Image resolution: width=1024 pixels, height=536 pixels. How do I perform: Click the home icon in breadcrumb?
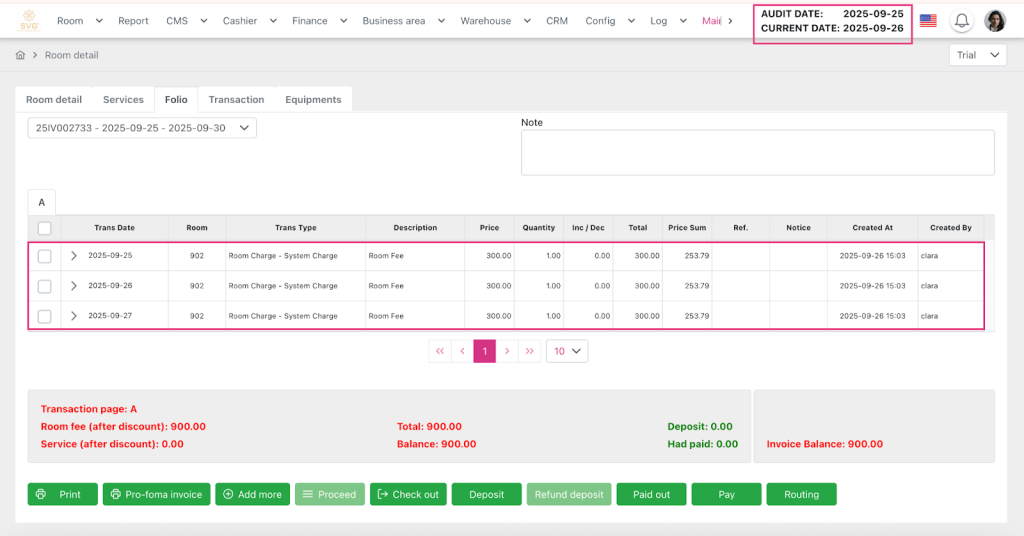[20, 55]
